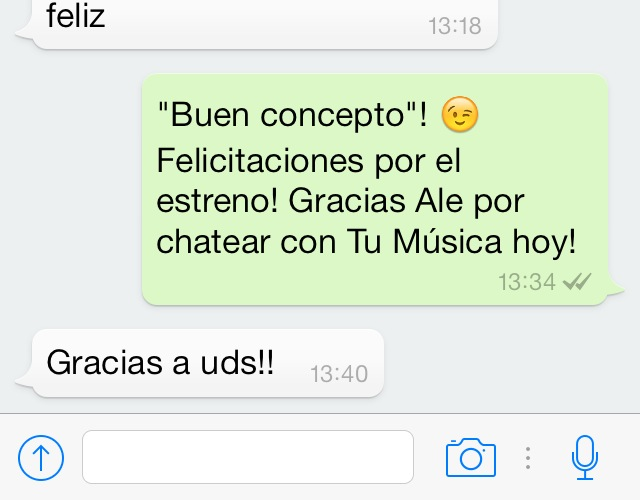The width and height of the screenshot is (640, 500).
Task: Click "Tu Música" in the sent message
Action: [x=424, y=242]
